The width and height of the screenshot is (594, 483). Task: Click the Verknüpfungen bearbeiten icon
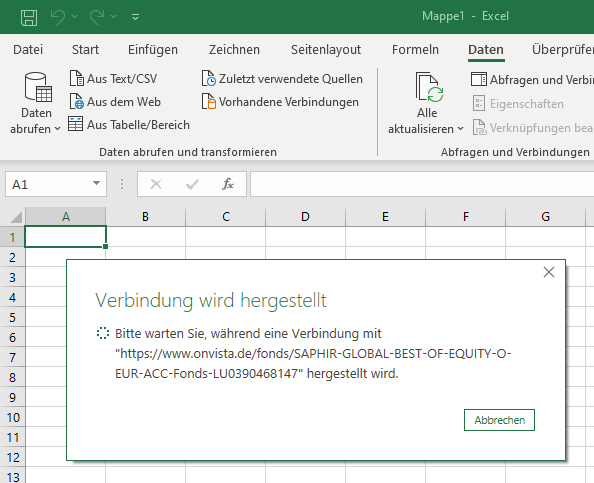coord(479,127)
